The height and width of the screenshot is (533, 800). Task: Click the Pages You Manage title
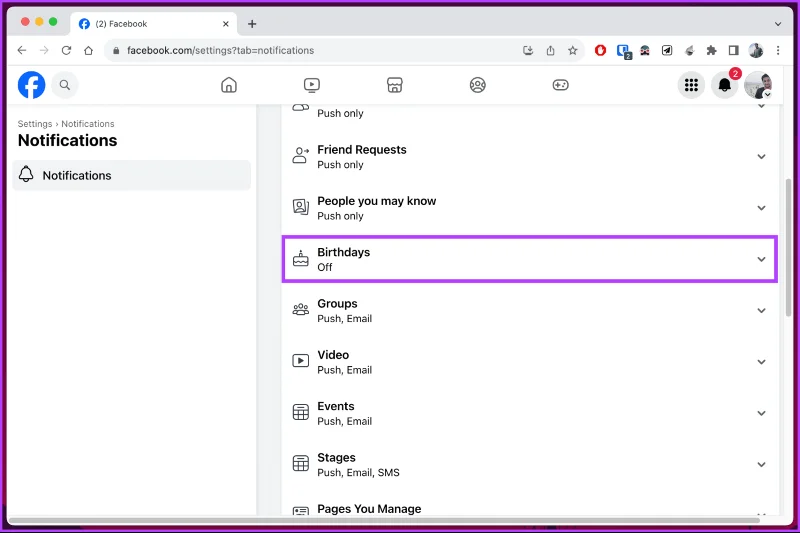pyautogui.click(x=369, y=509)
